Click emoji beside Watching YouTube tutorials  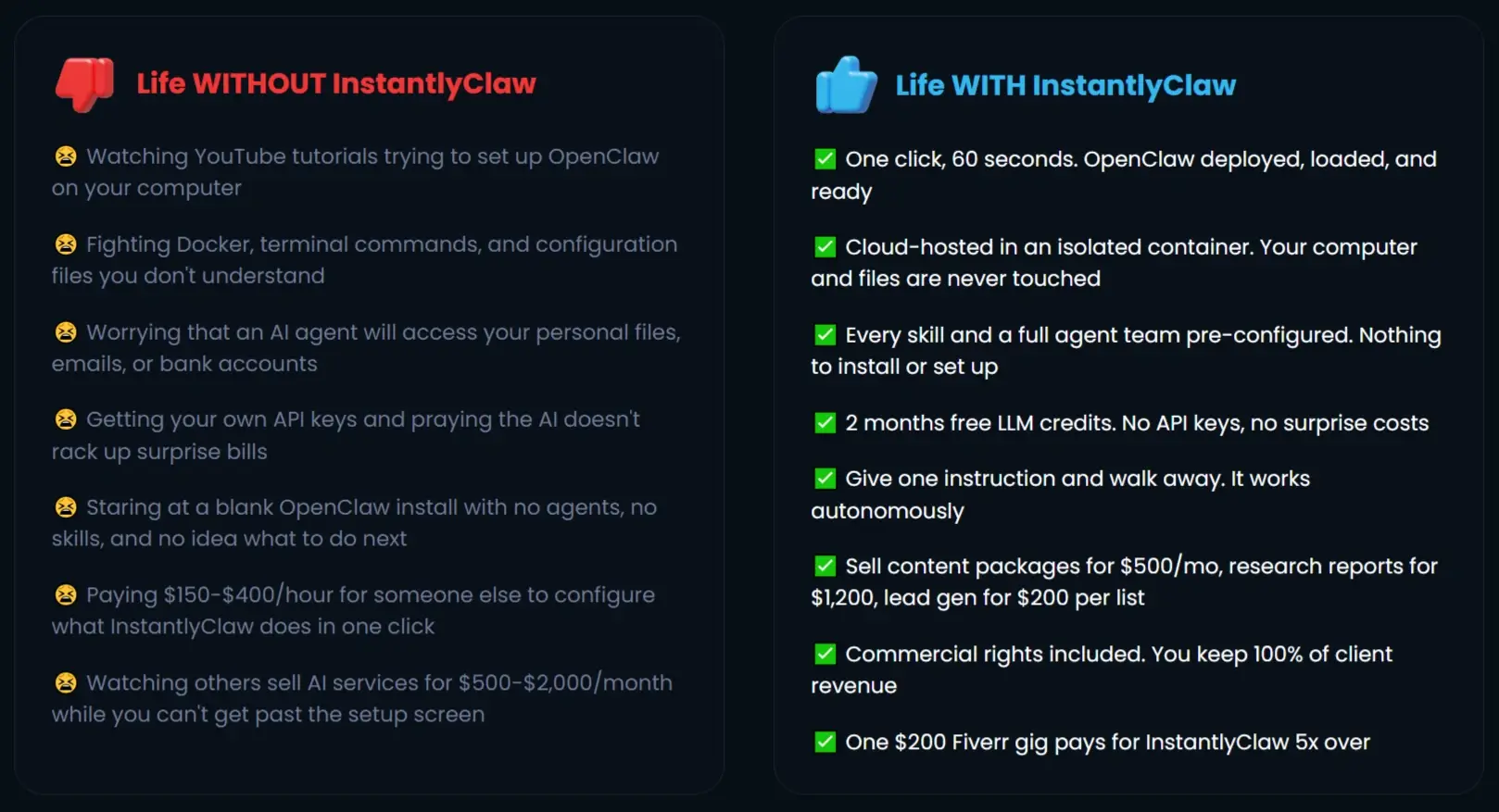pyautogui.click(x=66, y=156)
